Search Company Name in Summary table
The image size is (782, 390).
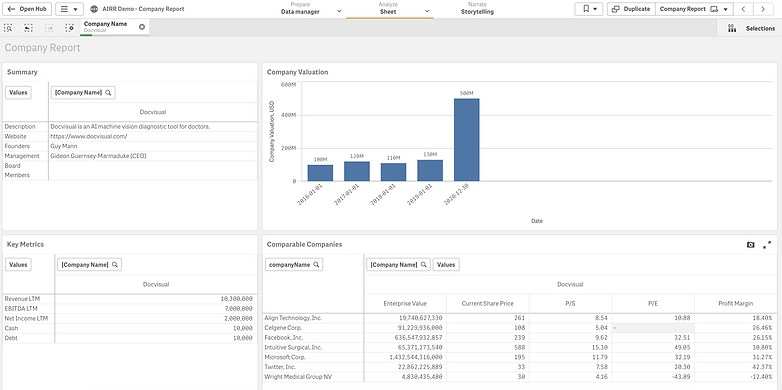click(x=83, y=93)
